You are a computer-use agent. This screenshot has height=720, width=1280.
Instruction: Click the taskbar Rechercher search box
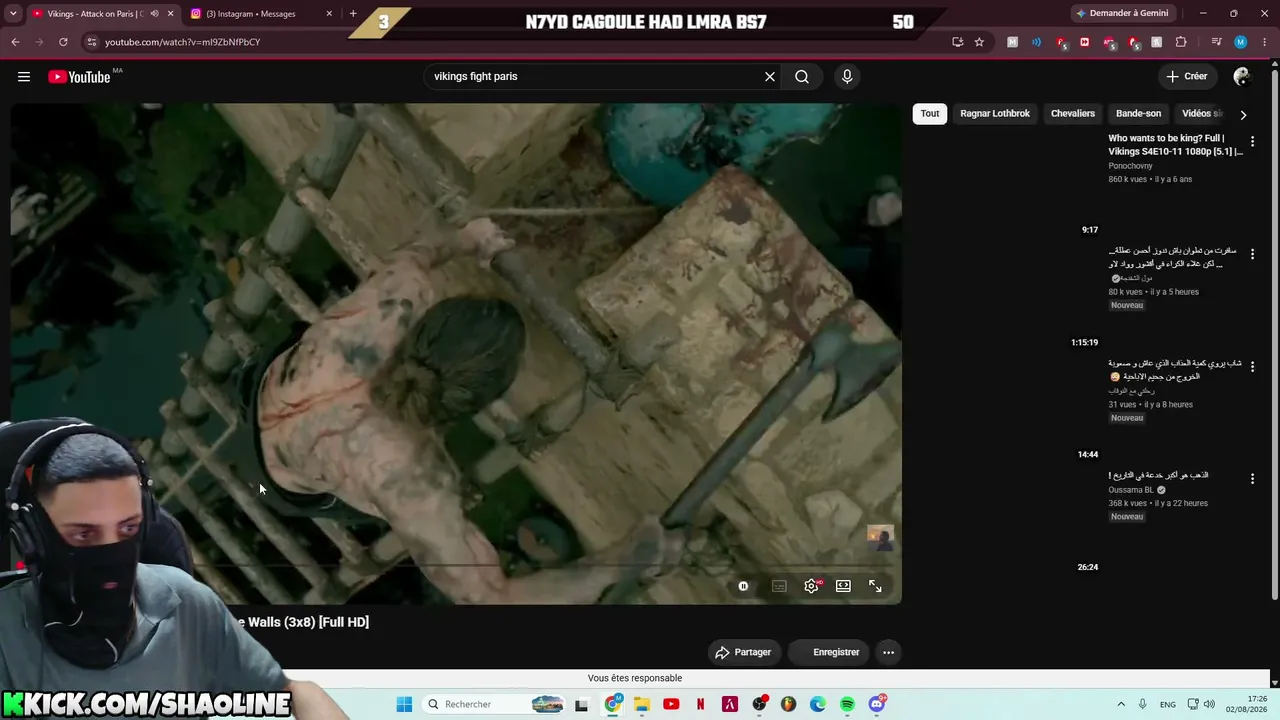(494, 704)
